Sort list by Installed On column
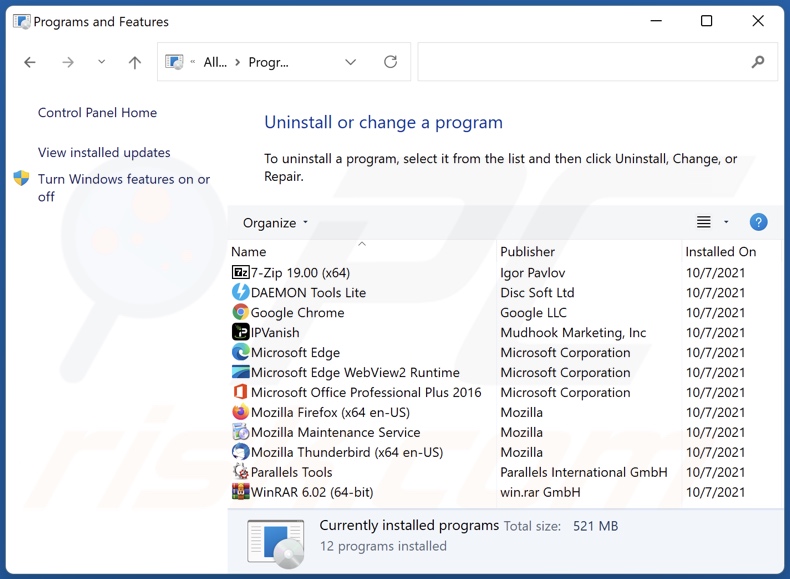790x579 pixels. (720, 252)
